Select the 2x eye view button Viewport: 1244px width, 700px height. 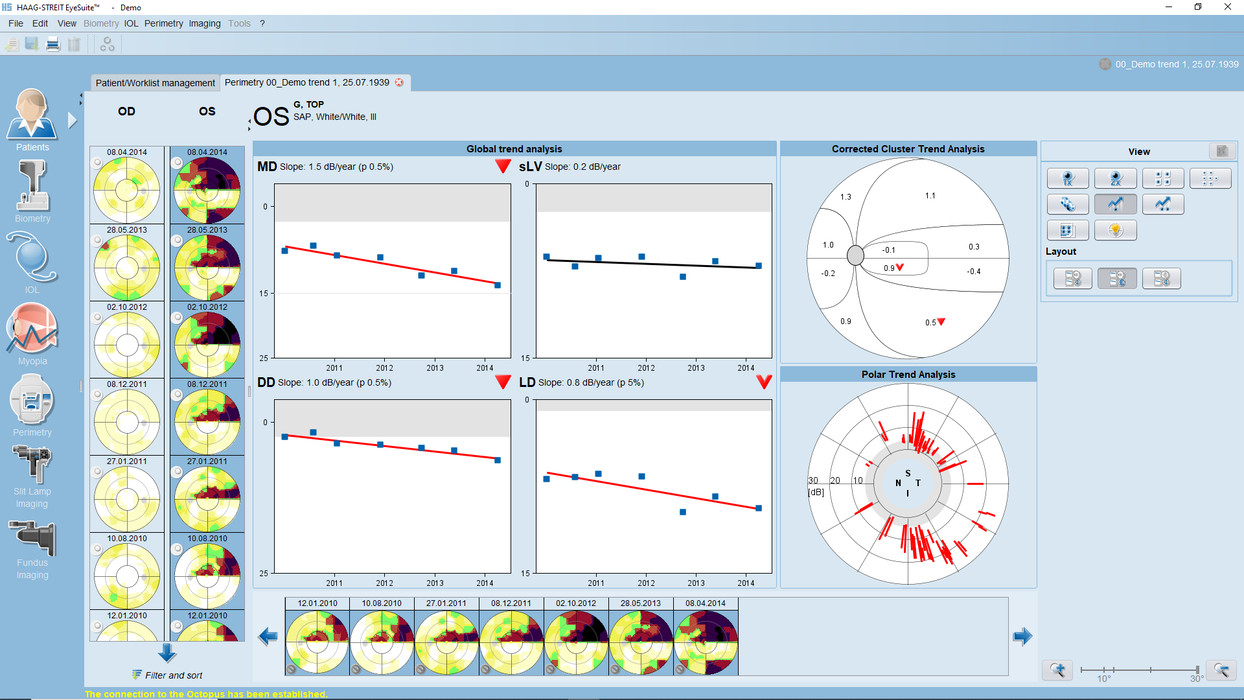(x=1115, y=179)
